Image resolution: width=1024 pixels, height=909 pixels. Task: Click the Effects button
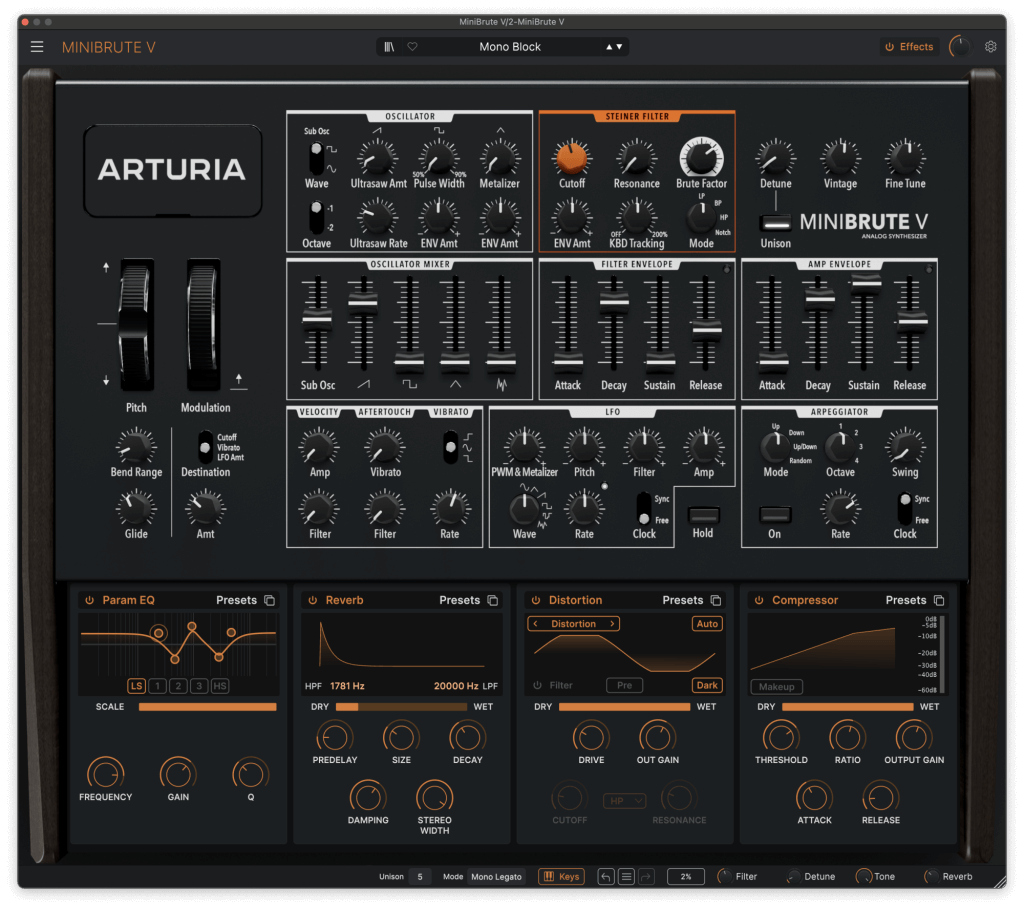pyautogui.click(x=909, y=47)
